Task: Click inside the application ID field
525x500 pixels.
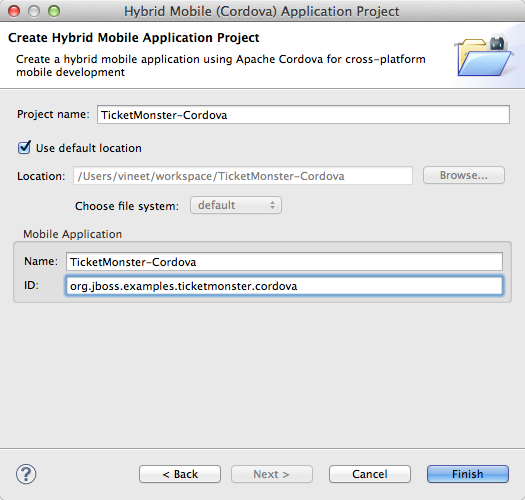Action: tap(284, 286)
